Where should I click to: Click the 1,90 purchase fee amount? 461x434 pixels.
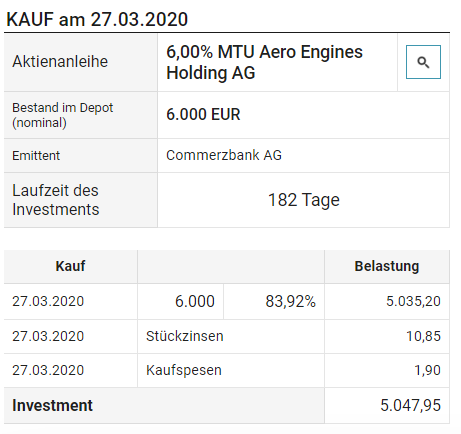pos(427,370)
